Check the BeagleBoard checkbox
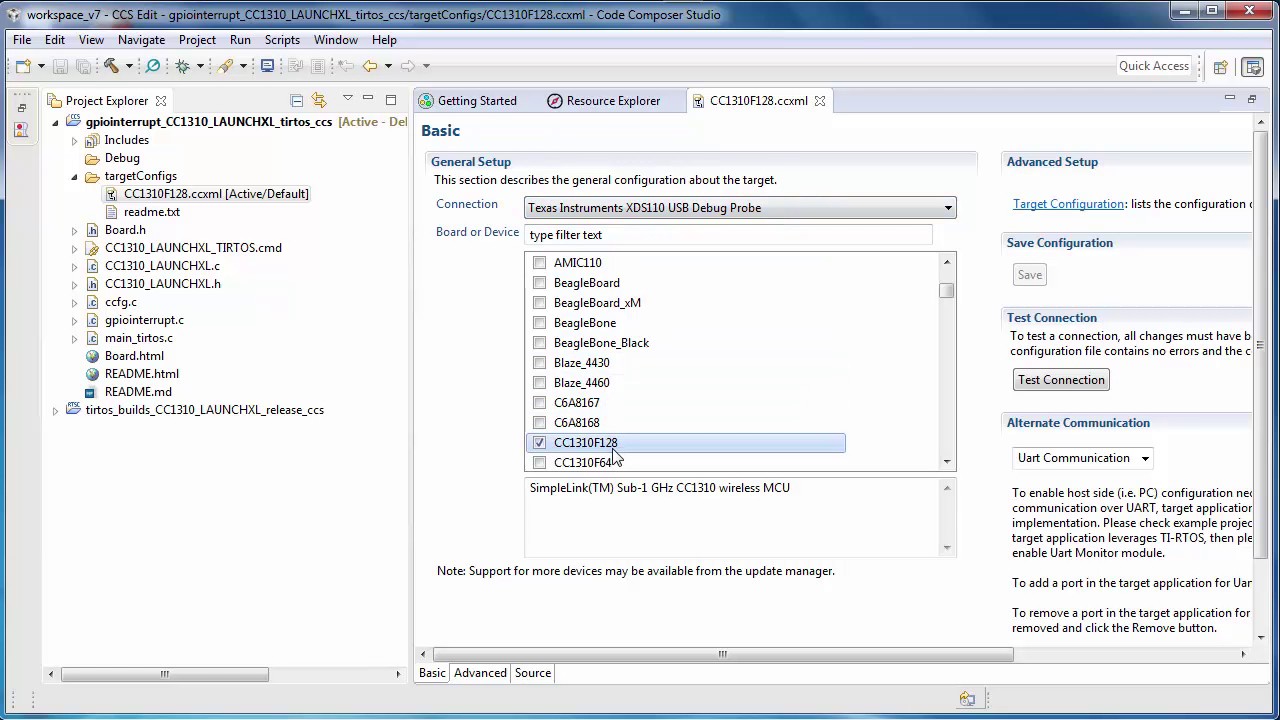Screen dimensions: 1280x720 click(540, 283)
